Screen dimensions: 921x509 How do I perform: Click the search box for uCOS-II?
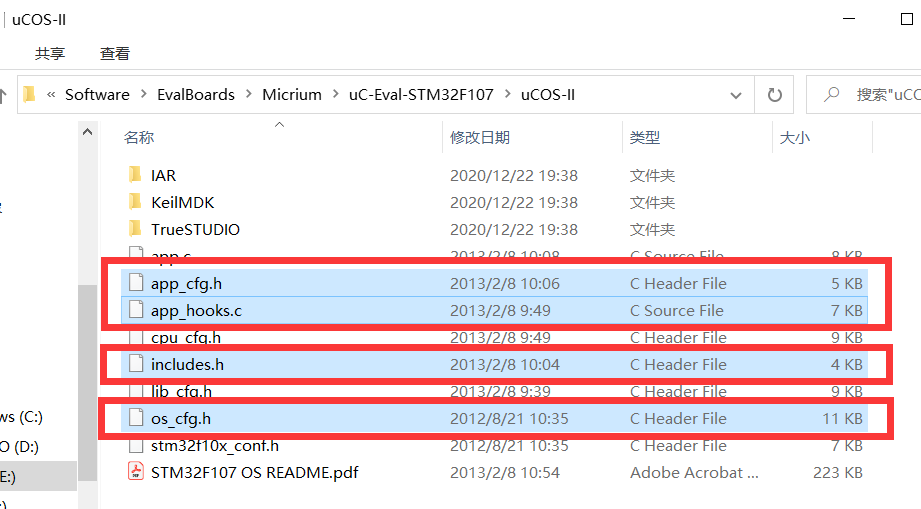tap(863, 95)
